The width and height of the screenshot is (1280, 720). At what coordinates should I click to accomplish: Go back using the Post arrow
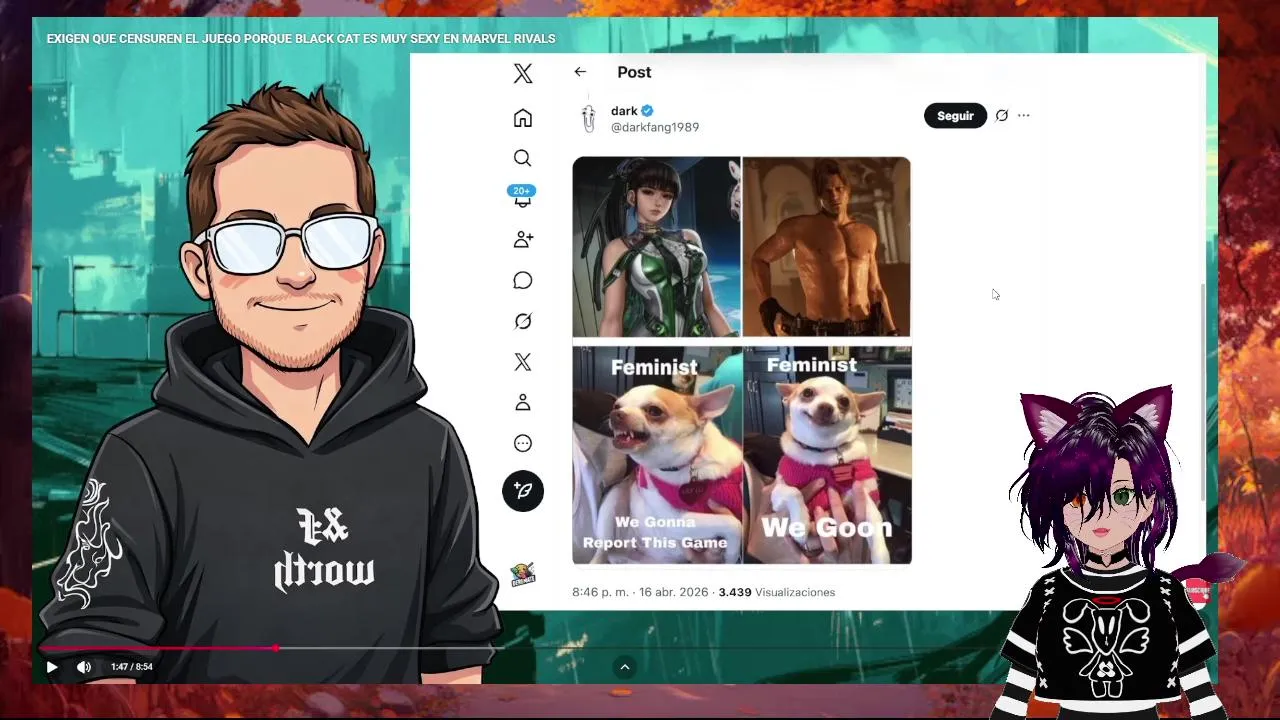point(580,72)
